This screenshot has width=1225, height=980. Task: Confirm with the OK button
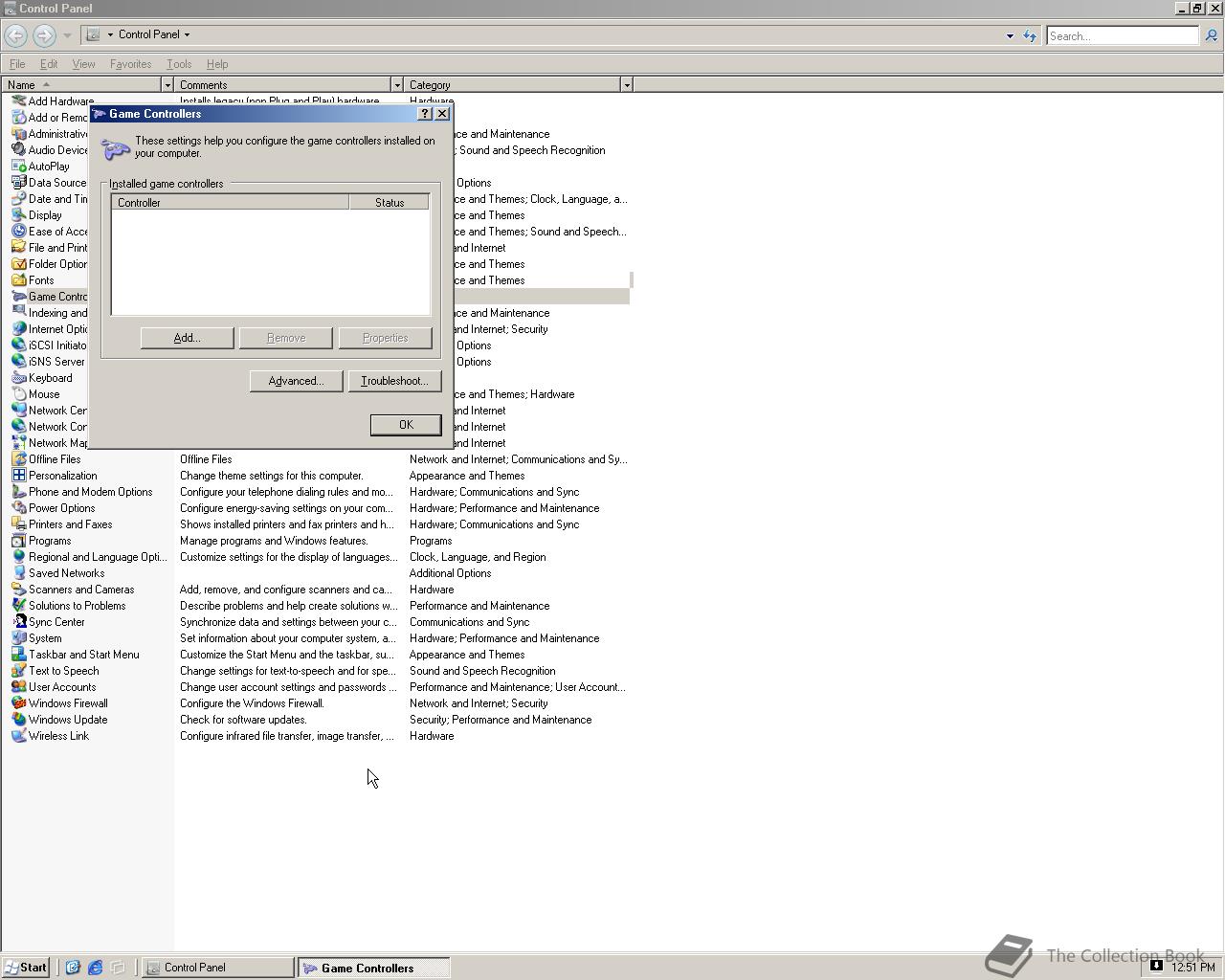pos(406,425)
